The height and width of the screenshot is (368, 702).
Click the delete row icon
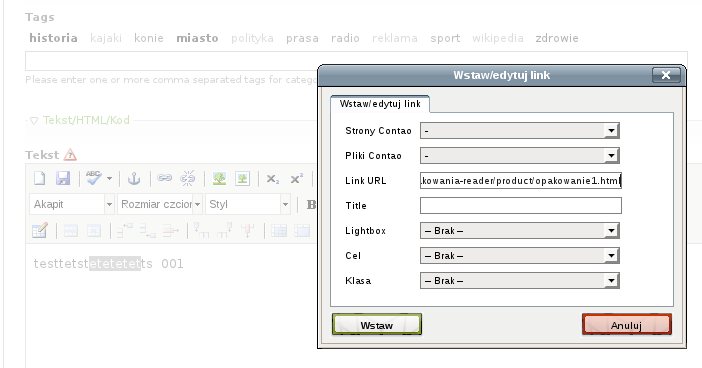pos(171,231)
